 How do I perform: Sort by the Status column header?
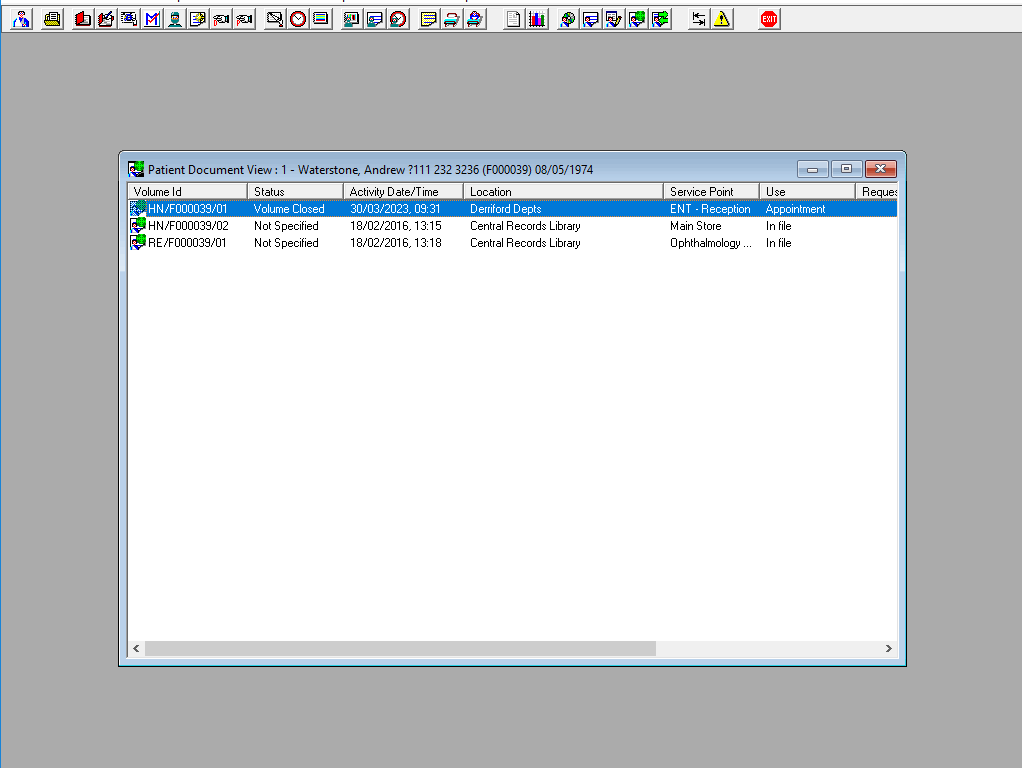pos(295,192)
